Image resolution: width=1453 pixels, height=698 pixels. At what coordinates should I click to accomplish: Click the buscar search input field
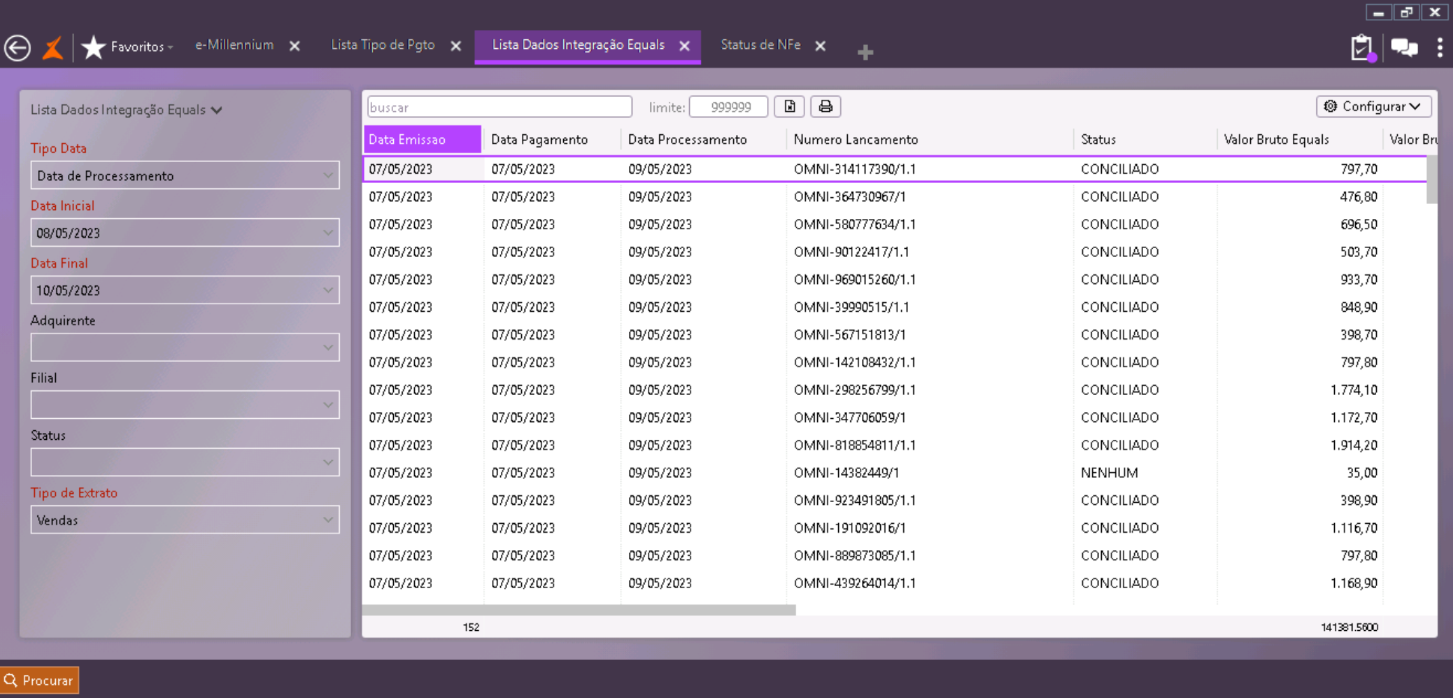(499, 107)
